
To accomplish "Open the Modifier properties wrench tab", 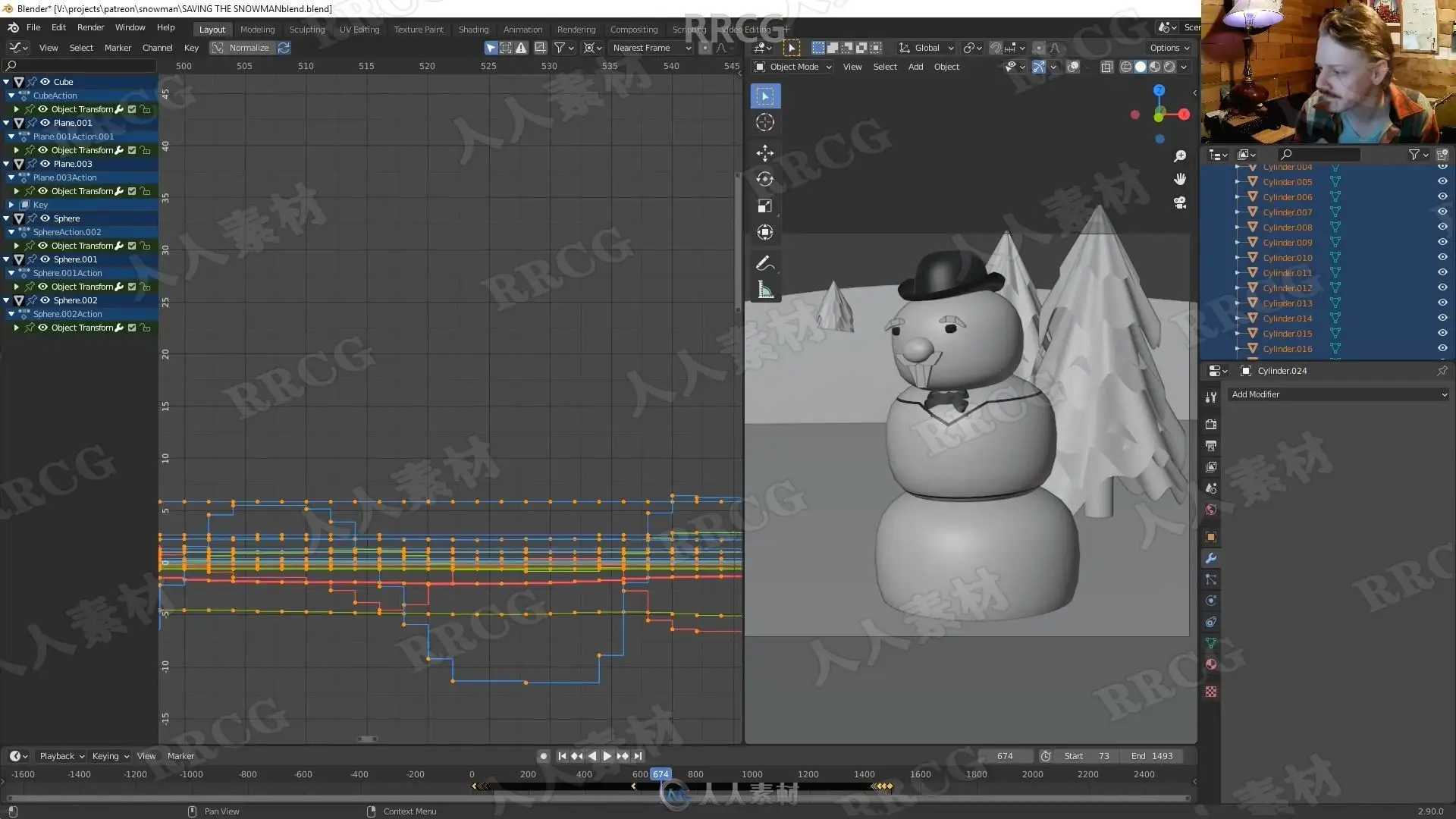I will coord(1211,558).
